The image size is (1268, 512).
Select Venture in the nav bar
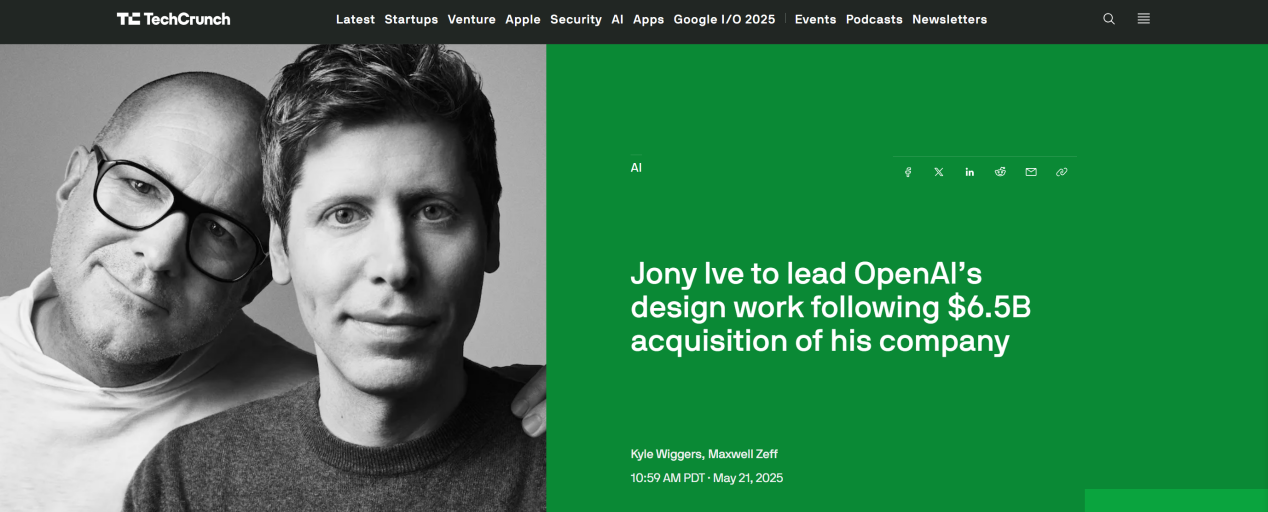[472, 19]
